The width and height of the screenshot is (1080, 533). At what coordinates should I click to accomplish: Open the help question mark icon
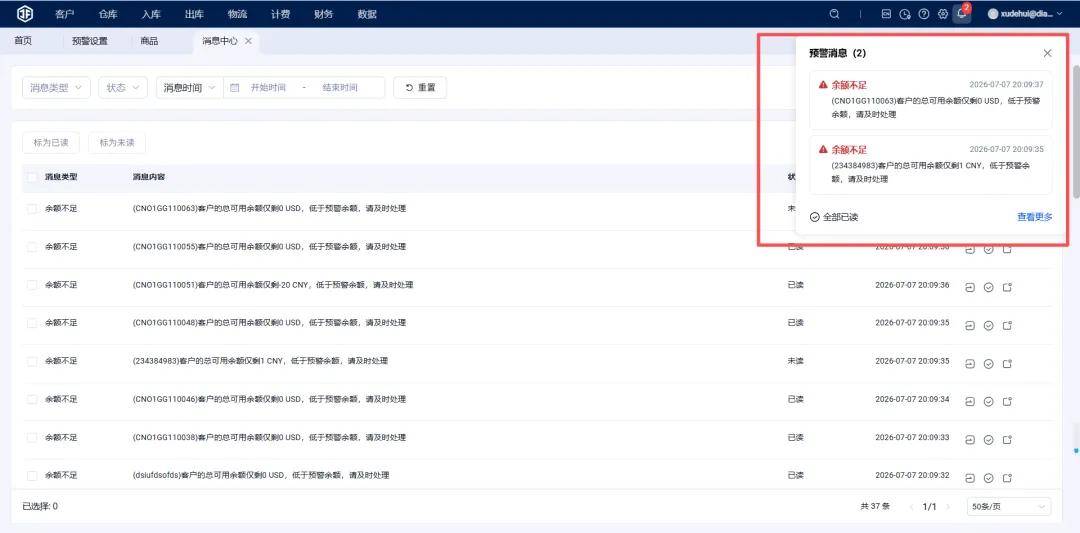point(924,14)
